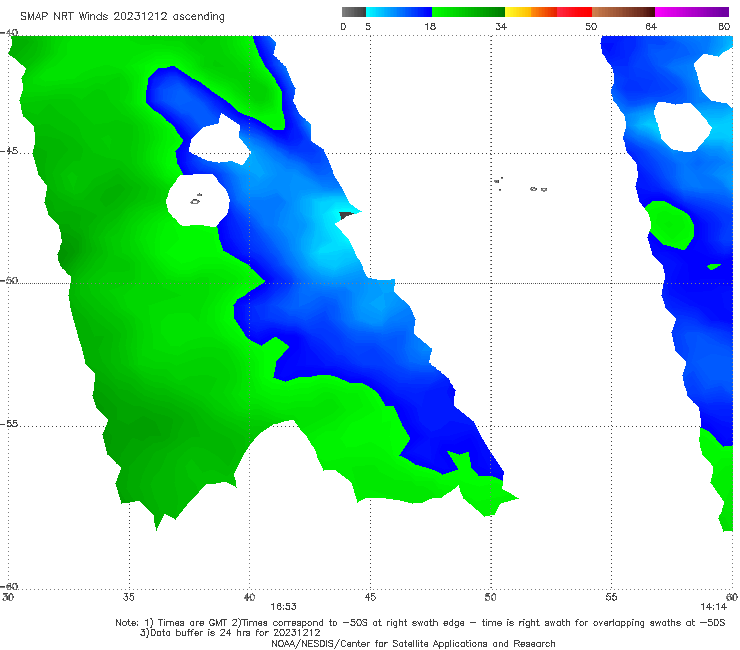Click the '30' longitude axis label
The height and width of the screenshot is (650, 740).
(x=8, y=597)
